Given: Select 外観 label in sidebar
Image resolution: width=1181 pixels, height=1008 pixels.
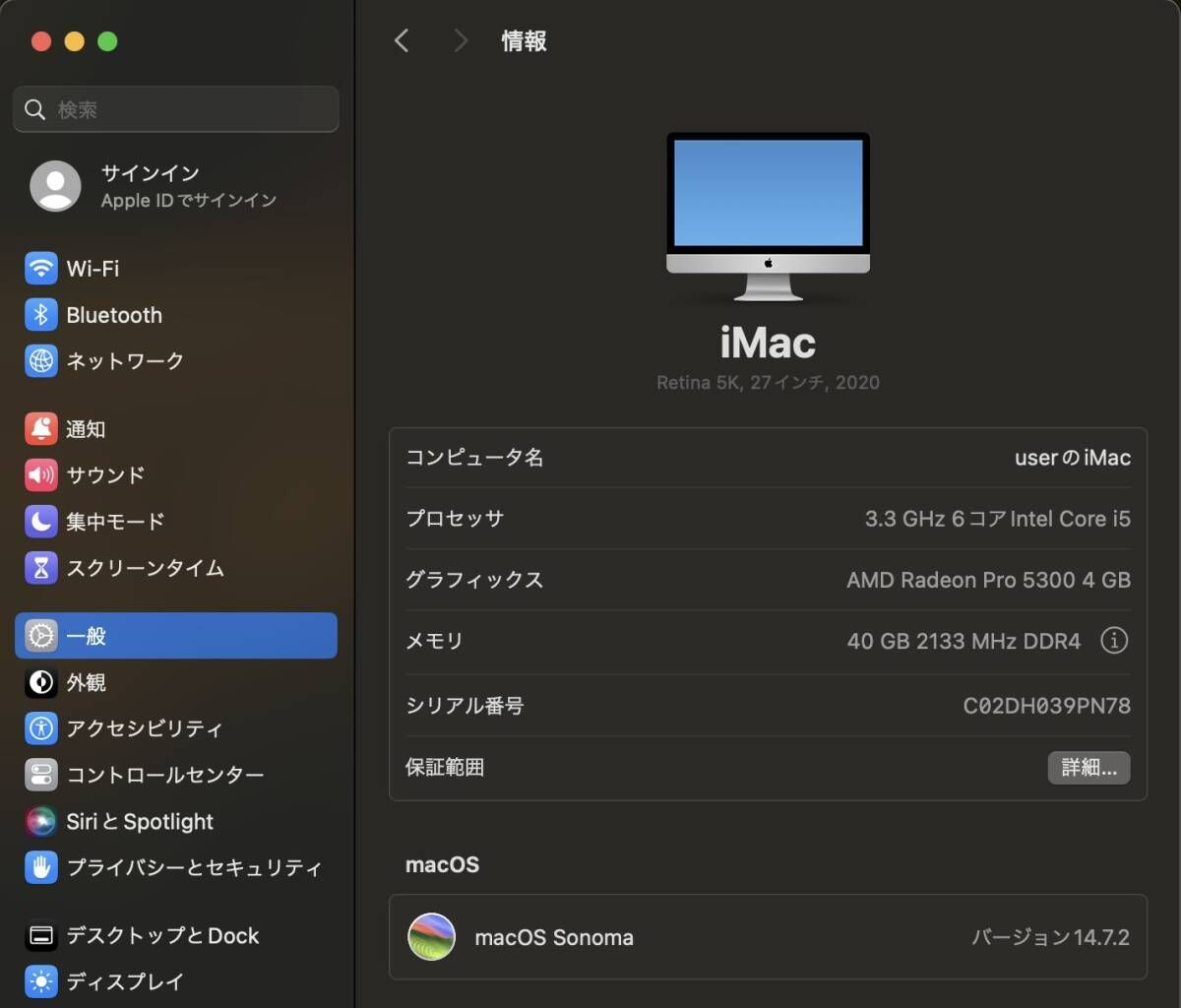Looking at the screenshot, I should pyautogui.click(x=86, y=682).
